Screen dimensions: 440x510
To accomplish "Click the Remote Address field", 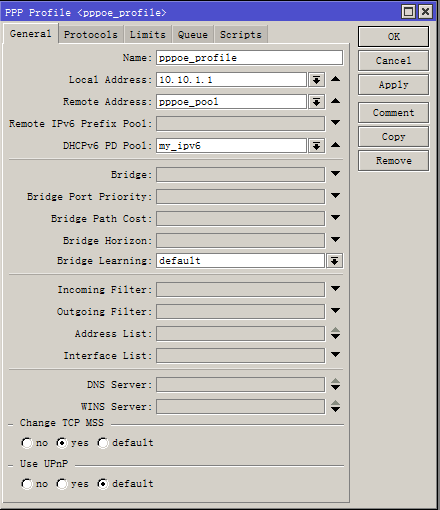I will [x=231, y=102].
